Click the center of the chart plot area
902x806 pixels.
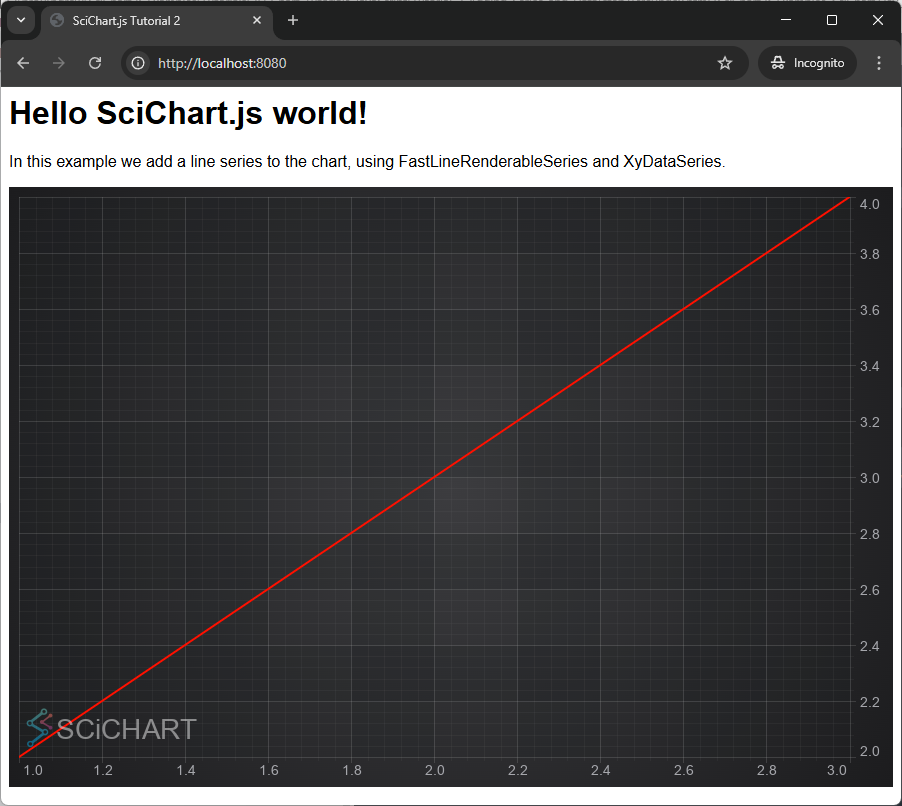pos(435,477)
